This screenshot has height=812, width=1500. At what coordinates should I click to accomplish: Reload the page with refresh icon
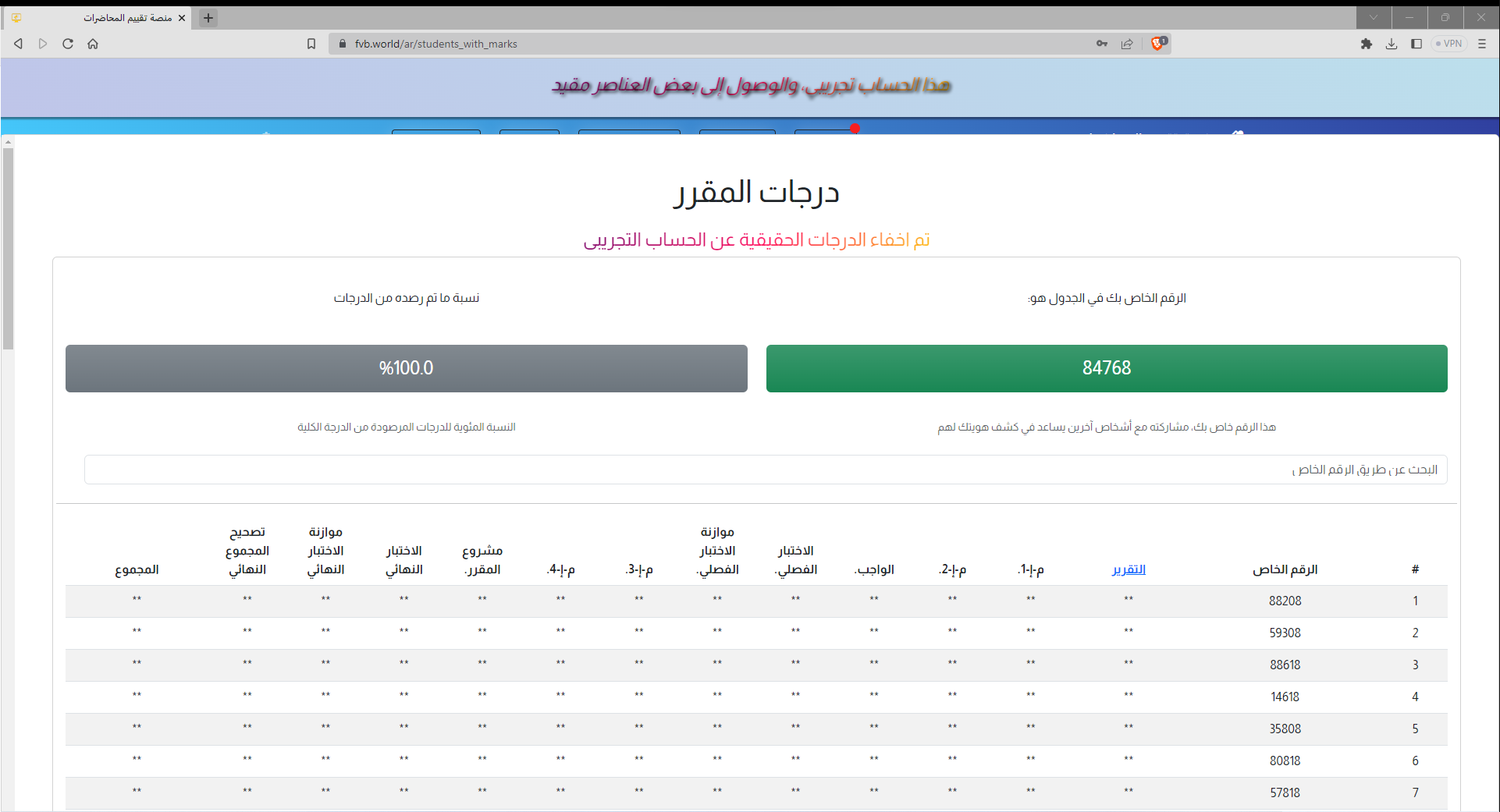point(68,44)
